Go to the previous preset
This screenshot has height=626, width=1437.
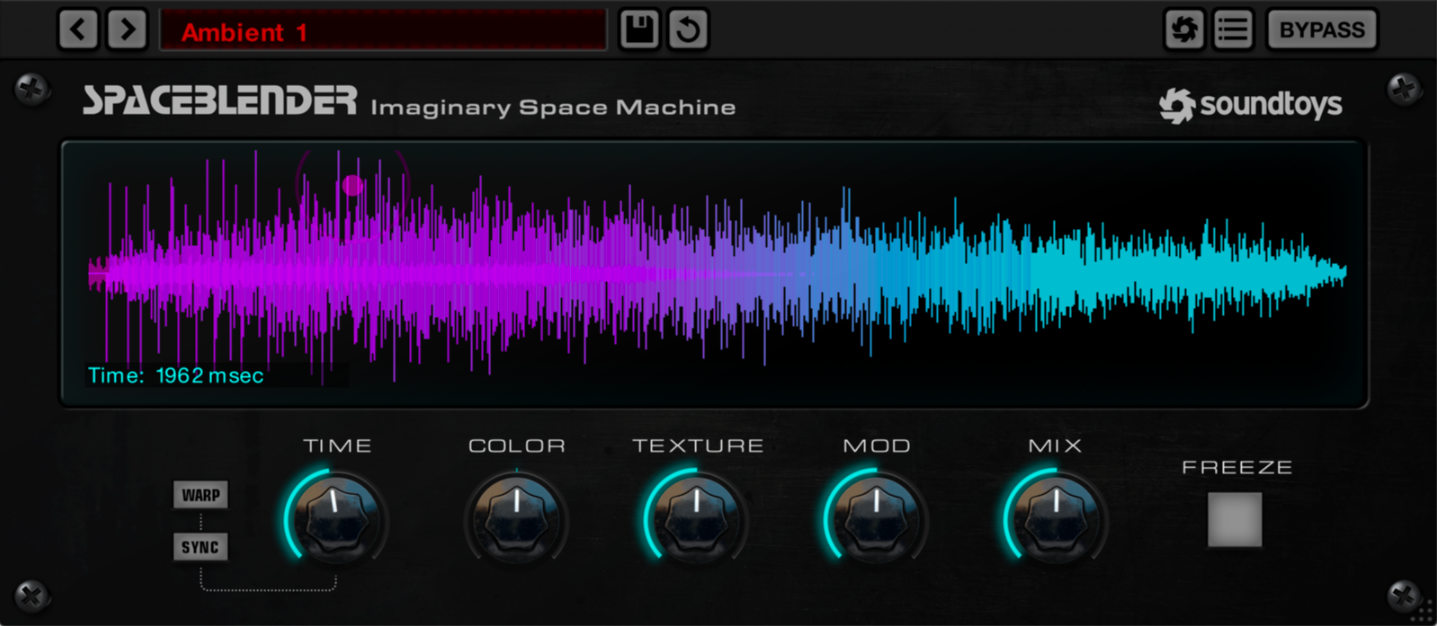78,30
